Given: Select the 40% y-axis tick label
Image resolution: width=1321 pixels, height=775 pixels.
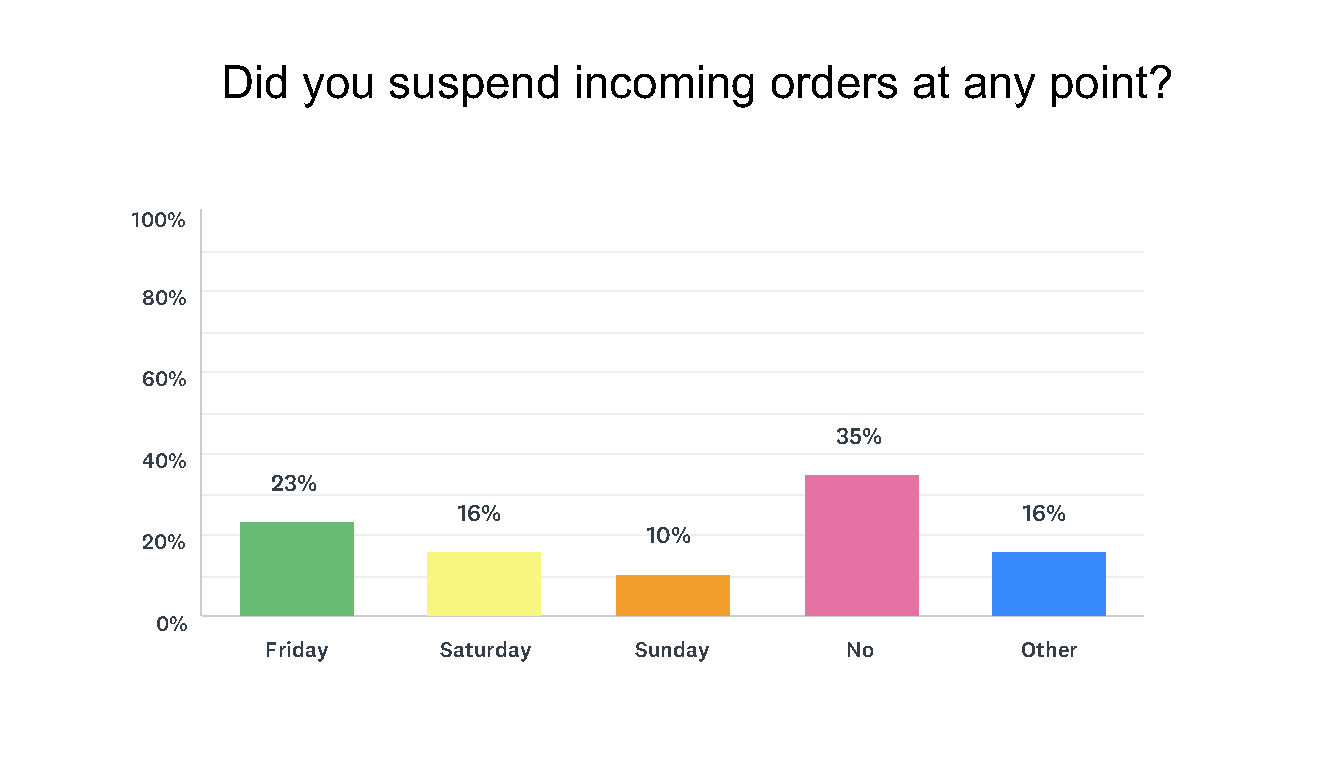Looking at the screenshot, I should click(163, 461).
